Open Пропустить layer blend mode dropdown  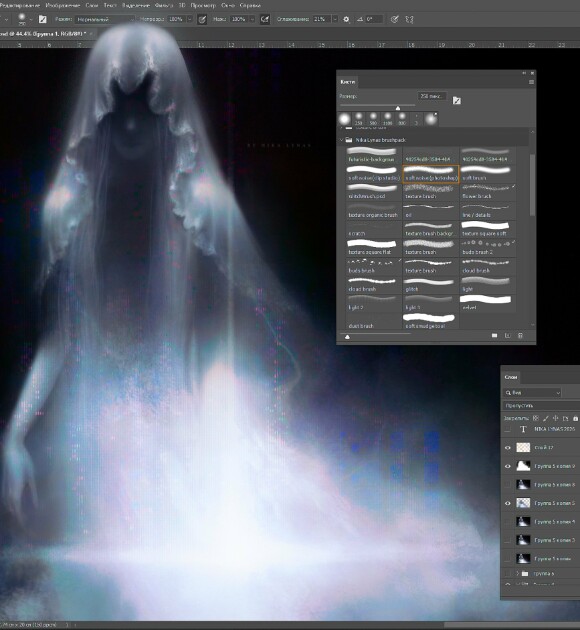coord(540,406)
